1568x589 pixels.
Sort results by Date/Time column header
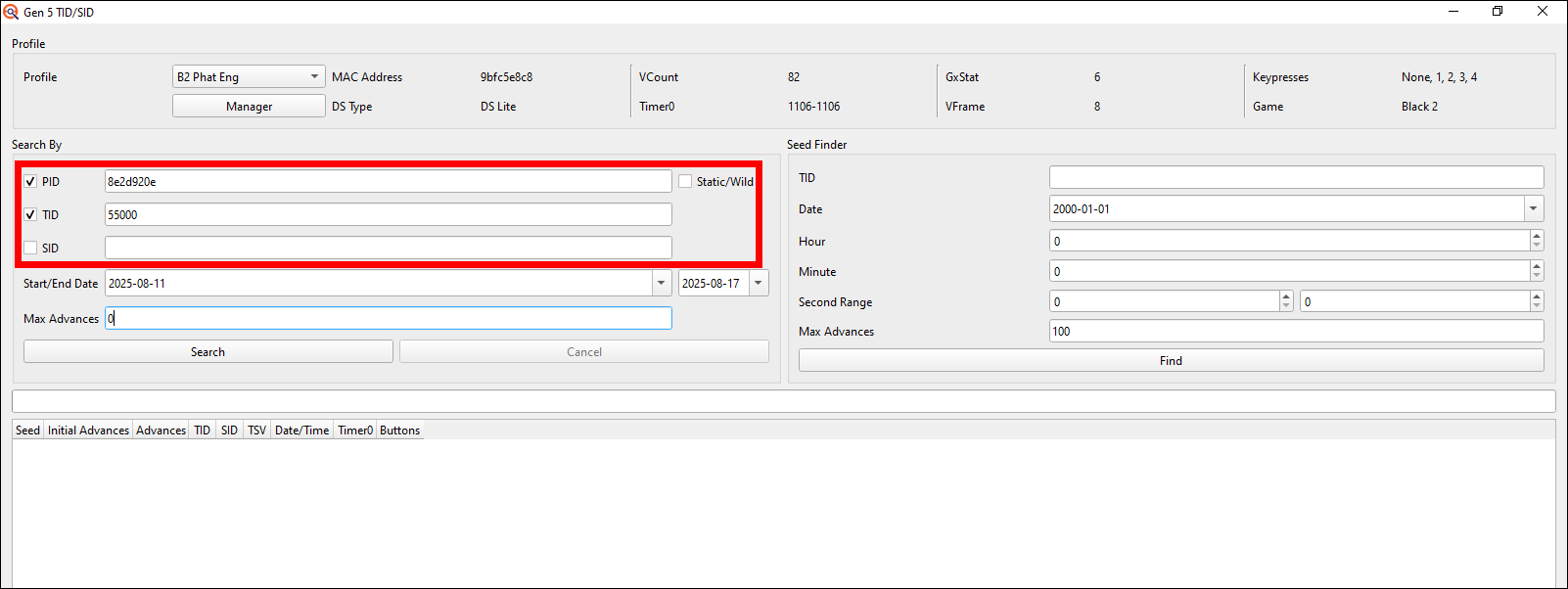[x=301, y=430]
